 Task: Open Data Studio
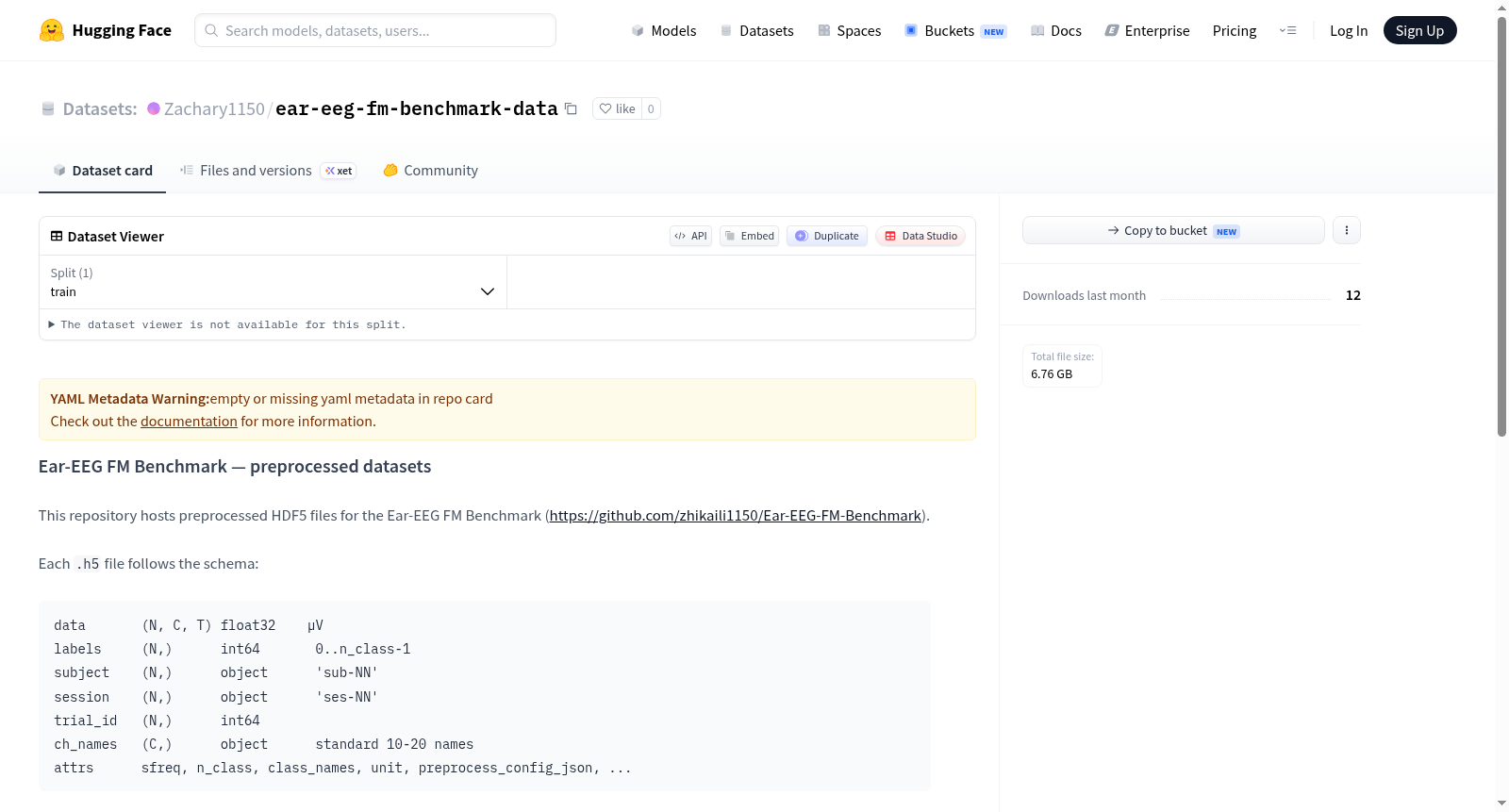(920, 236)
